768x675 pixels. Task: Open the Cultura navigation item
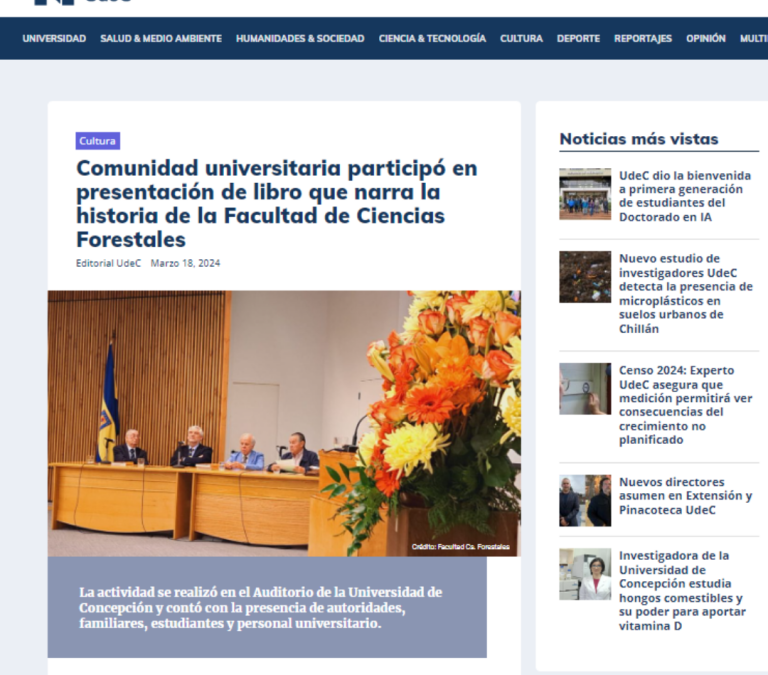521,39
